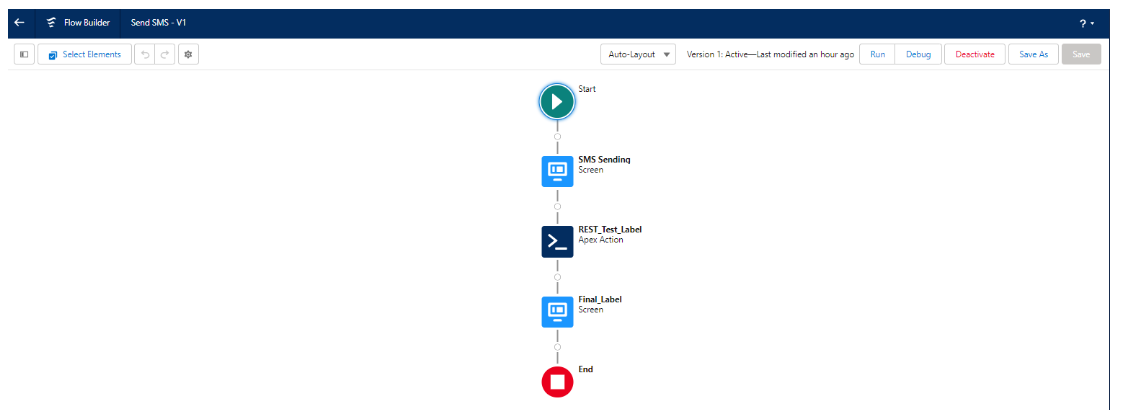The width and height of the screenshot is (1122, 418).
Task: Click the Select Elements button
Action: pyautogui.click(x=84, y=55)
